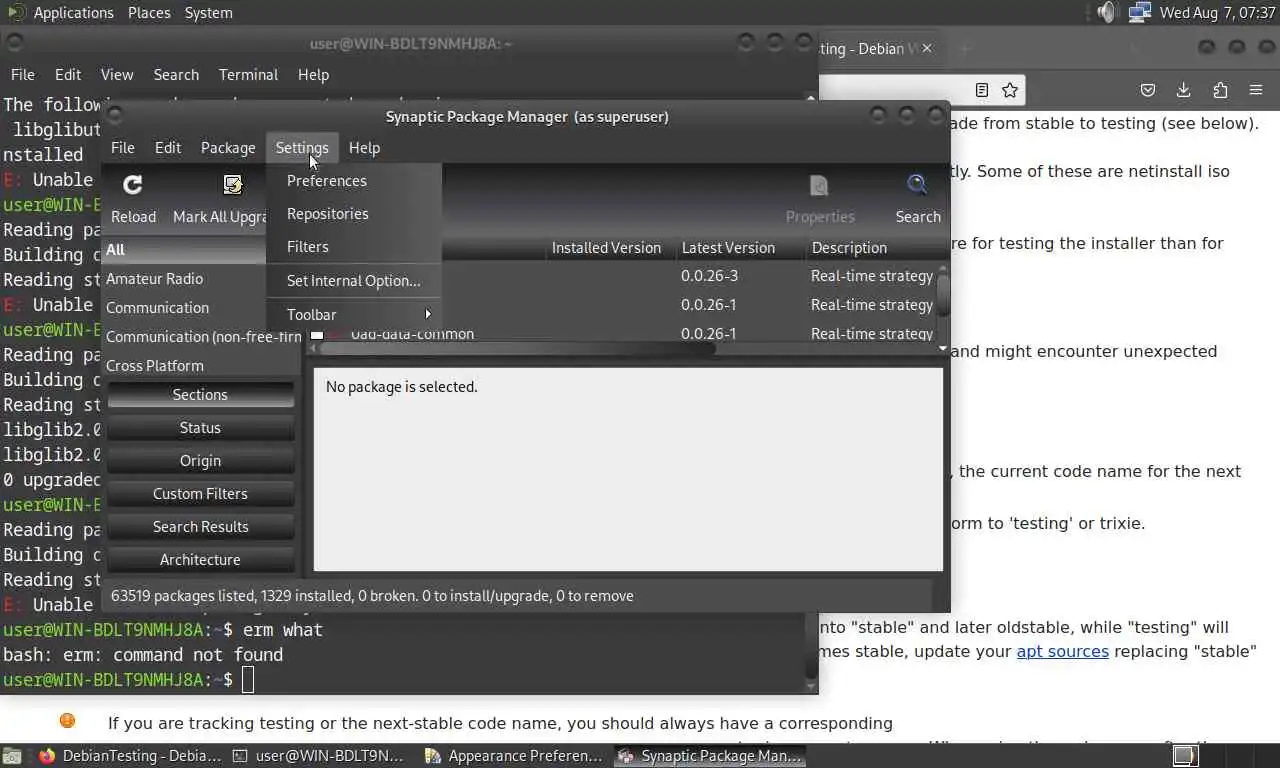
Task: Select Set Internal Option... menu entry
Action: point(354,281)
